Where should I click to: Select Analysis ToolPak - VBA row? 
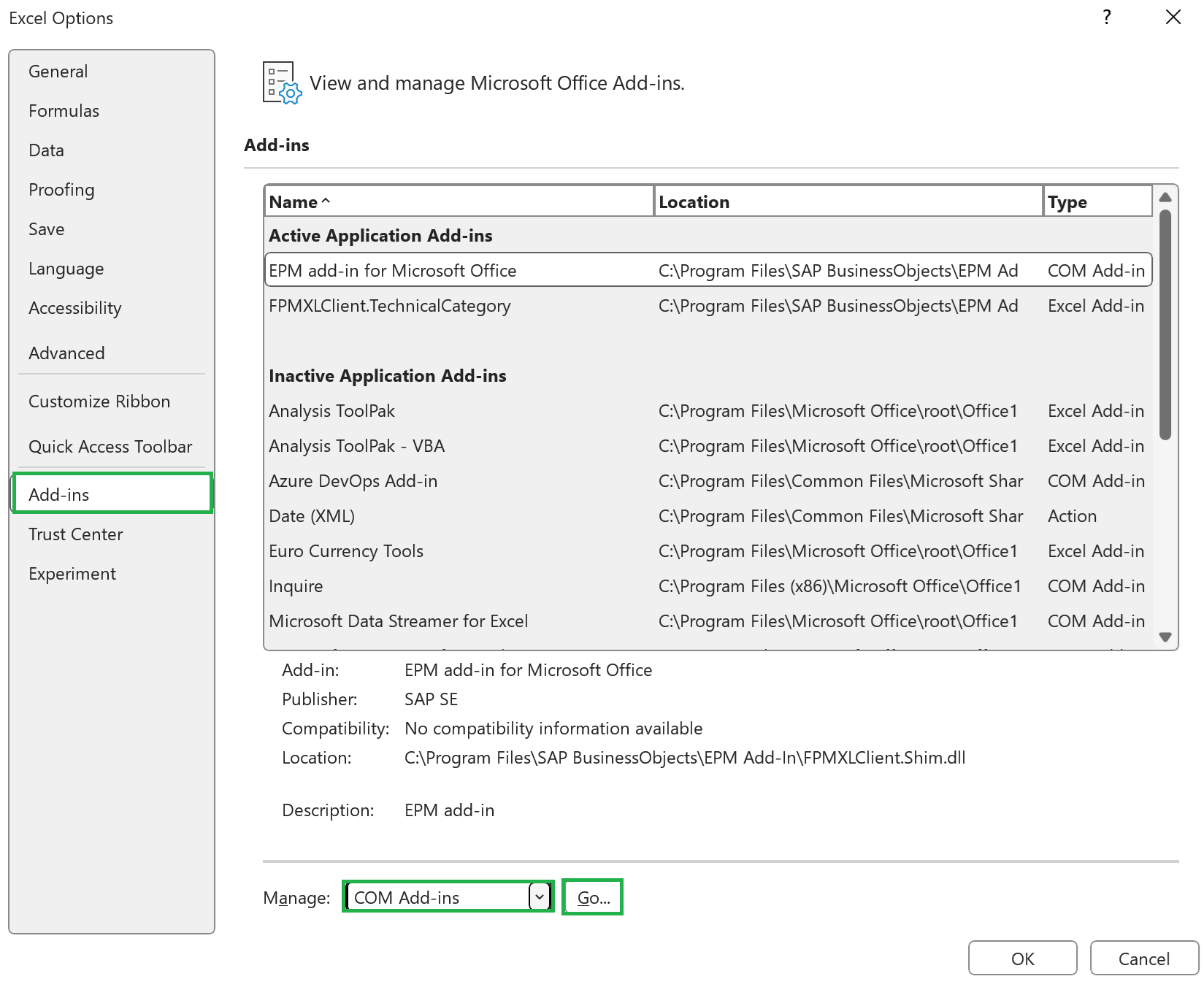click(708, 446)
